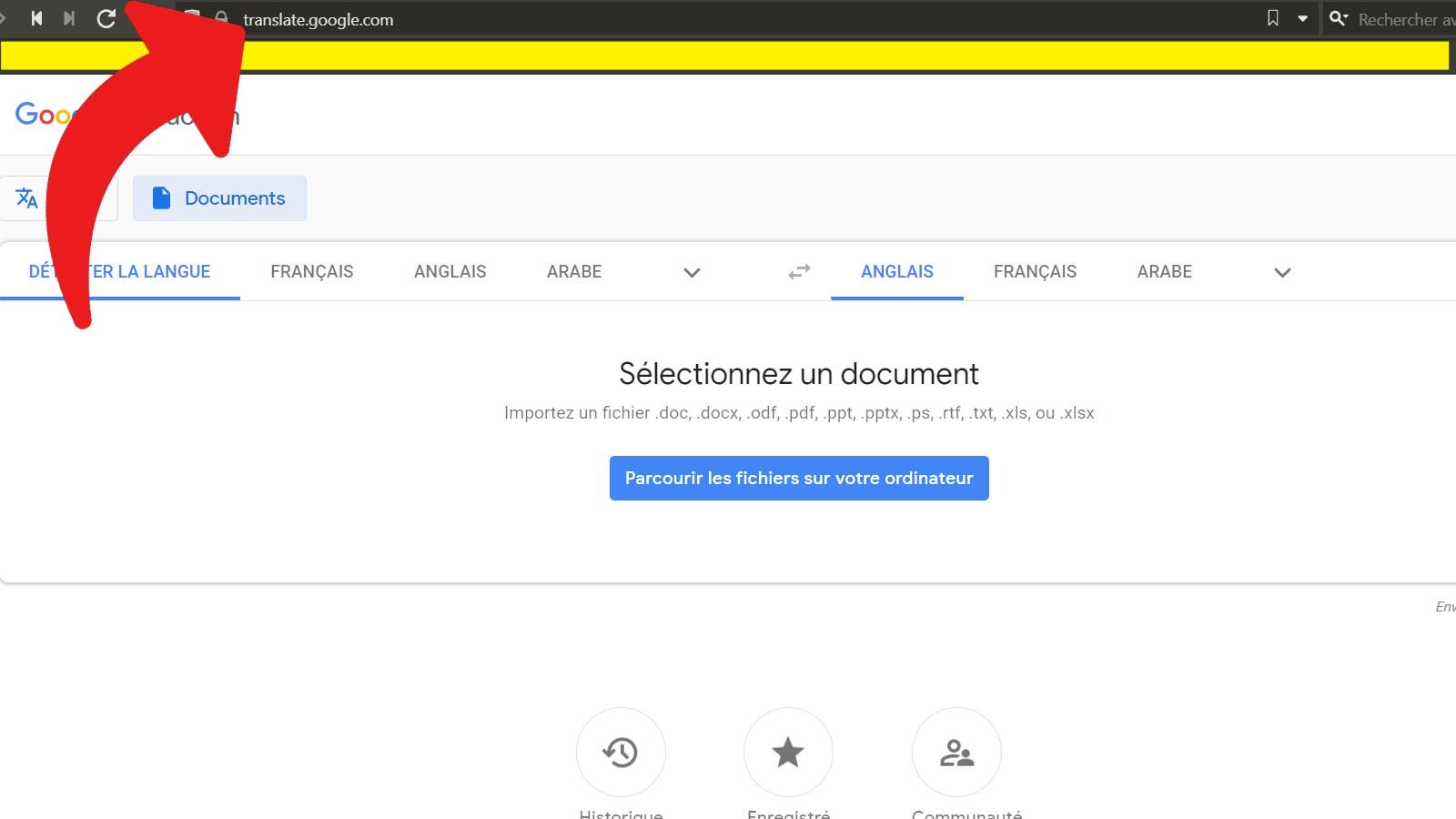The image size is (1456, 819).
Task: Select Anglais target language tab
Action: (x=896, y=271)
